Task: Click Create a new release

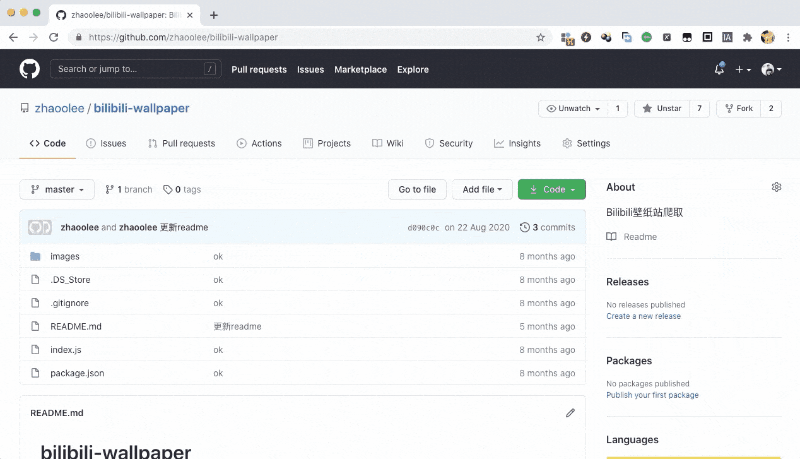Action: click(x=643, y=316)
